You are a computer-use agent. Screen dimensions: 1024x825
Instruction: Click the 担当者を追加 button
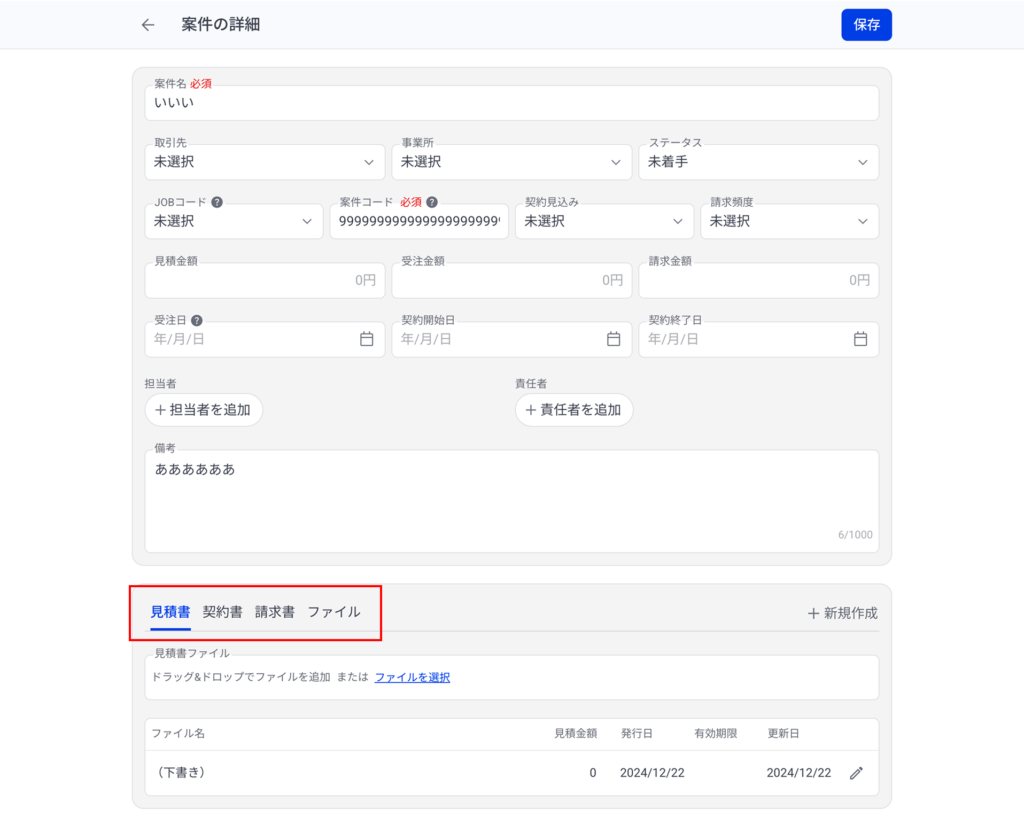(x=204, y=410)
